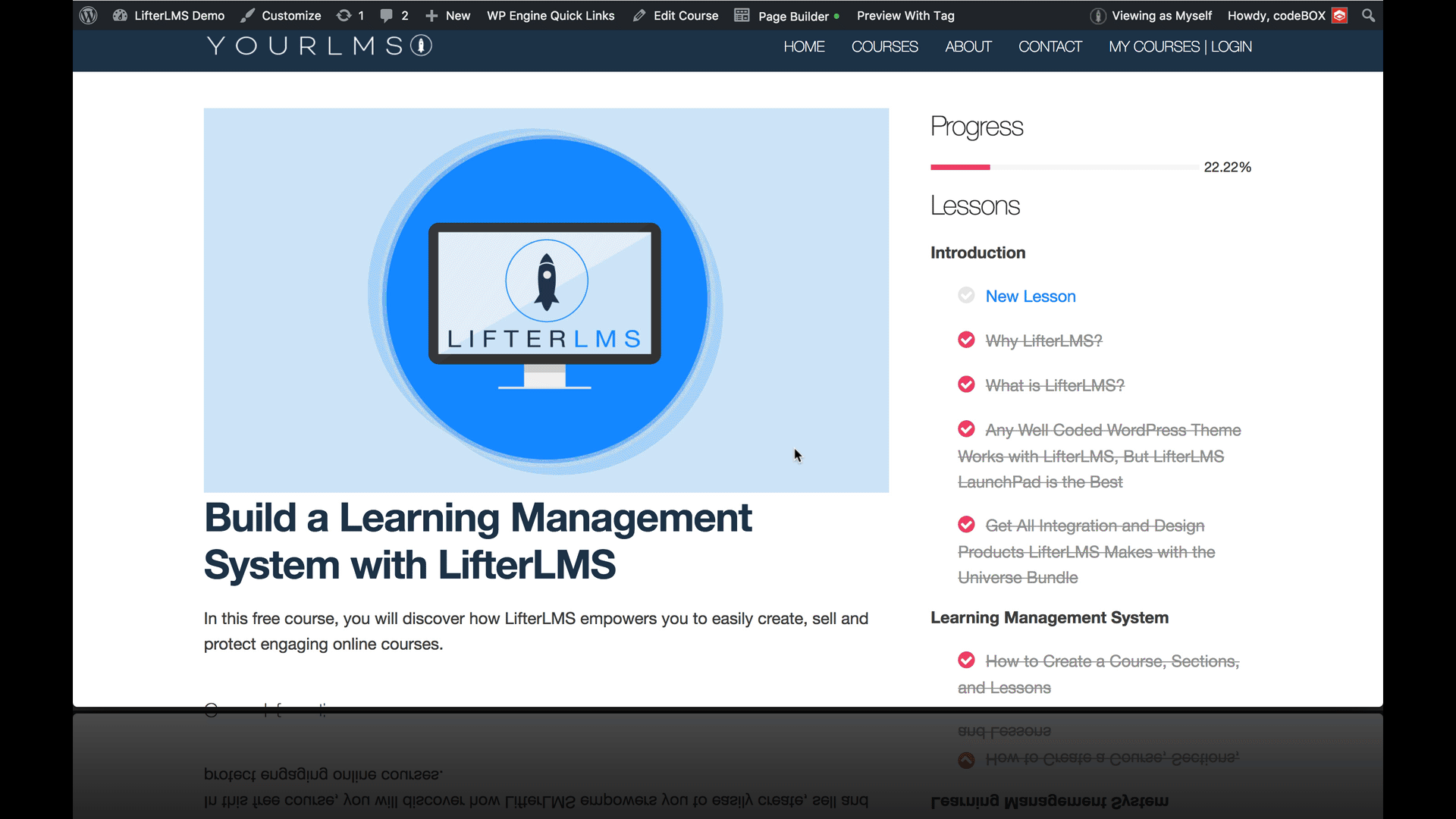Click the plus New icon

(x=431, y=15)
